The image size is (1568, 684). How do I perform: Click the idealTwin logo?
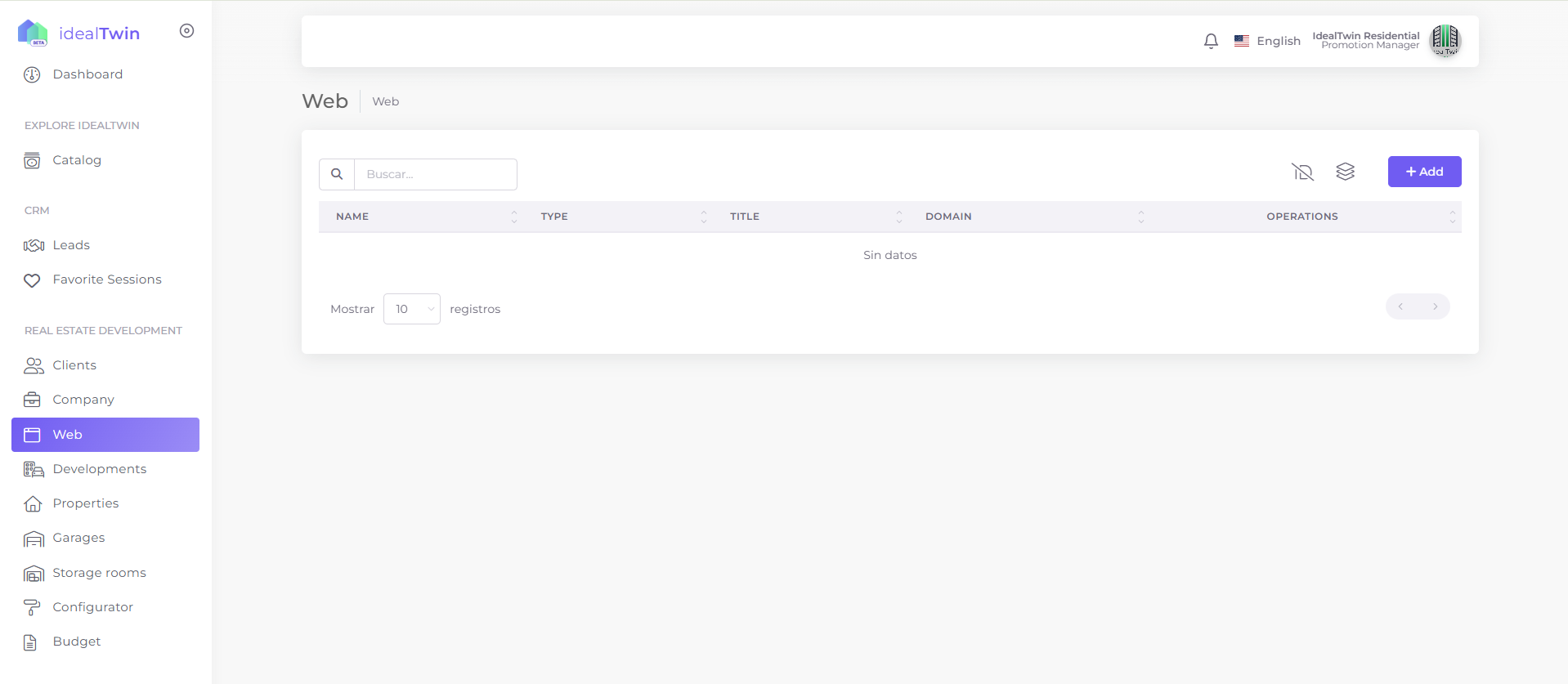[x=79, y=33]
